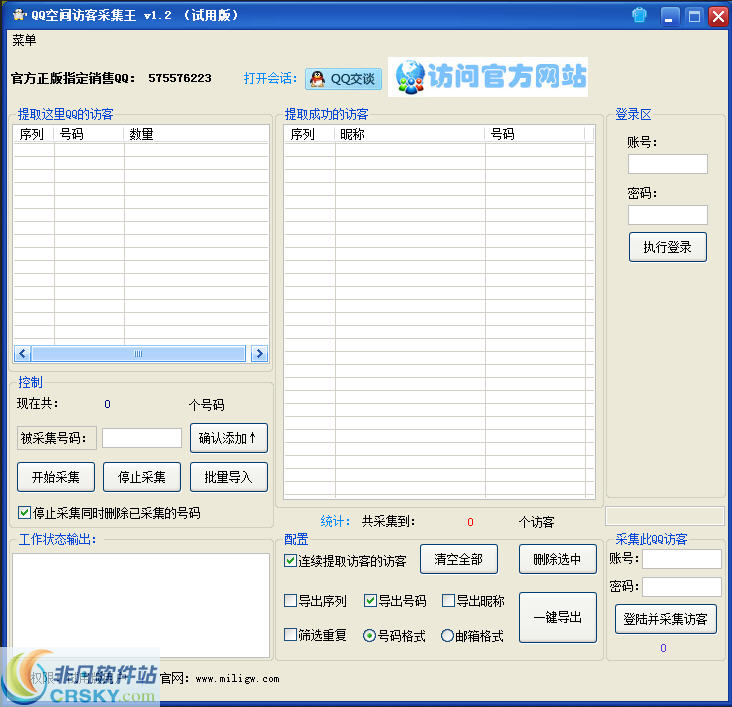Screen dimensions: 732x707
Task: Close the QQ空间访客采集王 window
Action: pos(718,16)
